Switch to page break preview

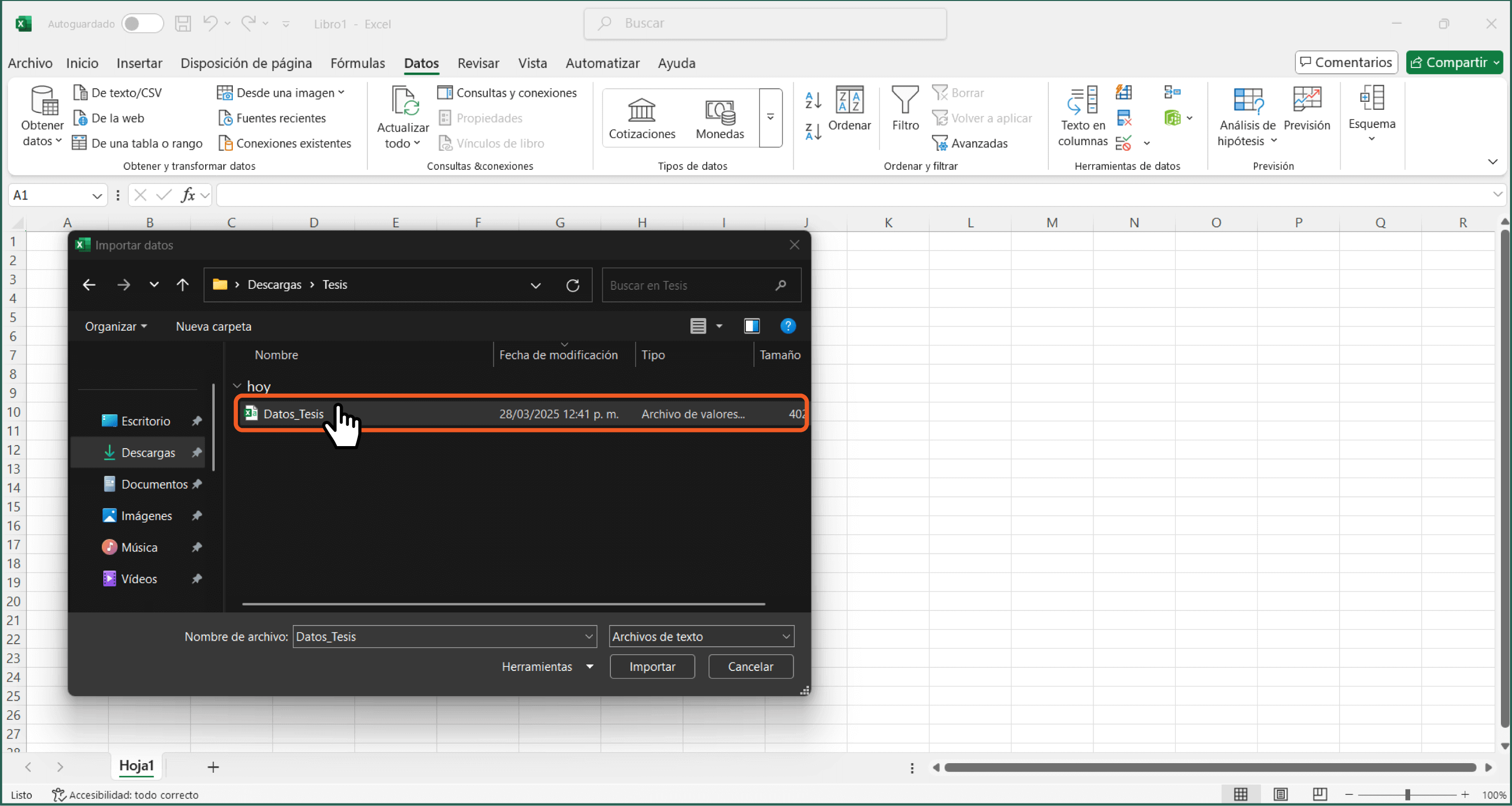pos(1319,794)
